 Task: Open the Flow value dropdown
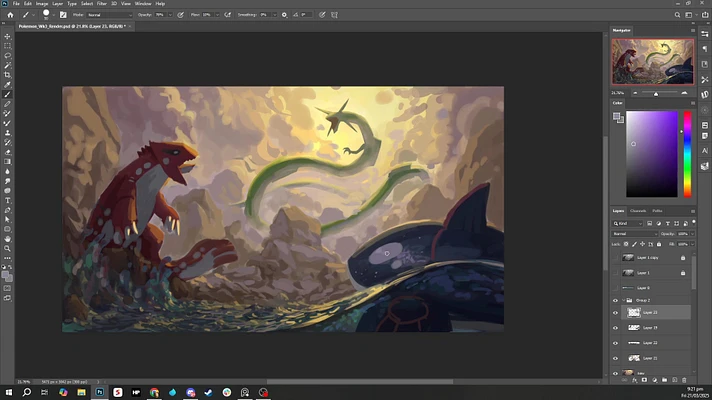217,15
